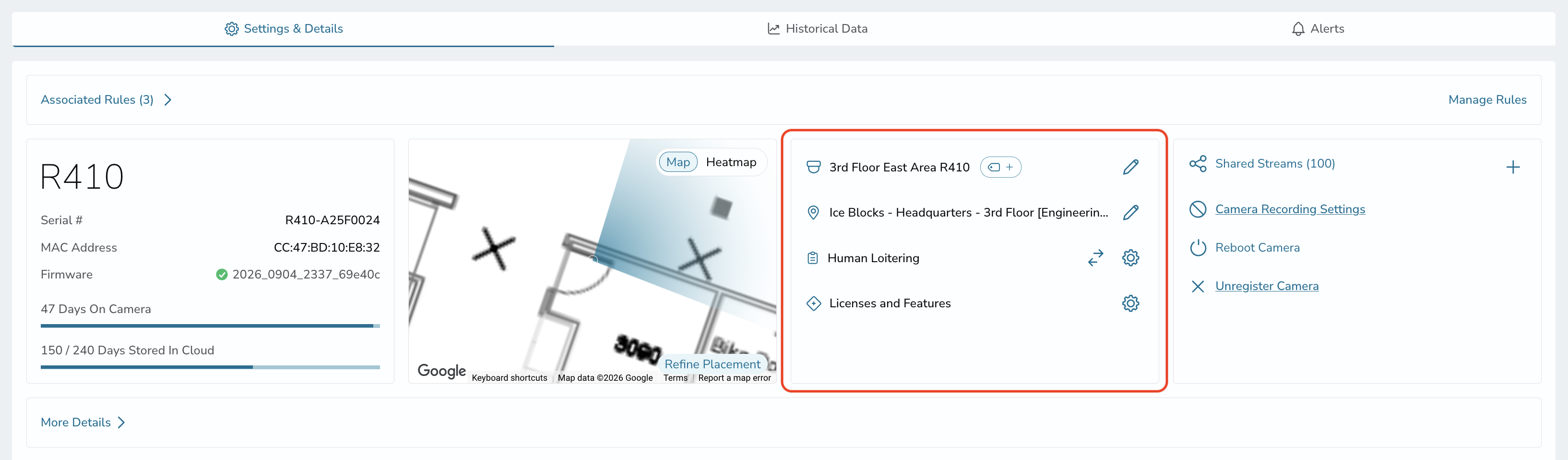Click the pencil icon beside Ice Blocks location
This screenshot has width=1568, height=460.
[x=1130, y=213]
